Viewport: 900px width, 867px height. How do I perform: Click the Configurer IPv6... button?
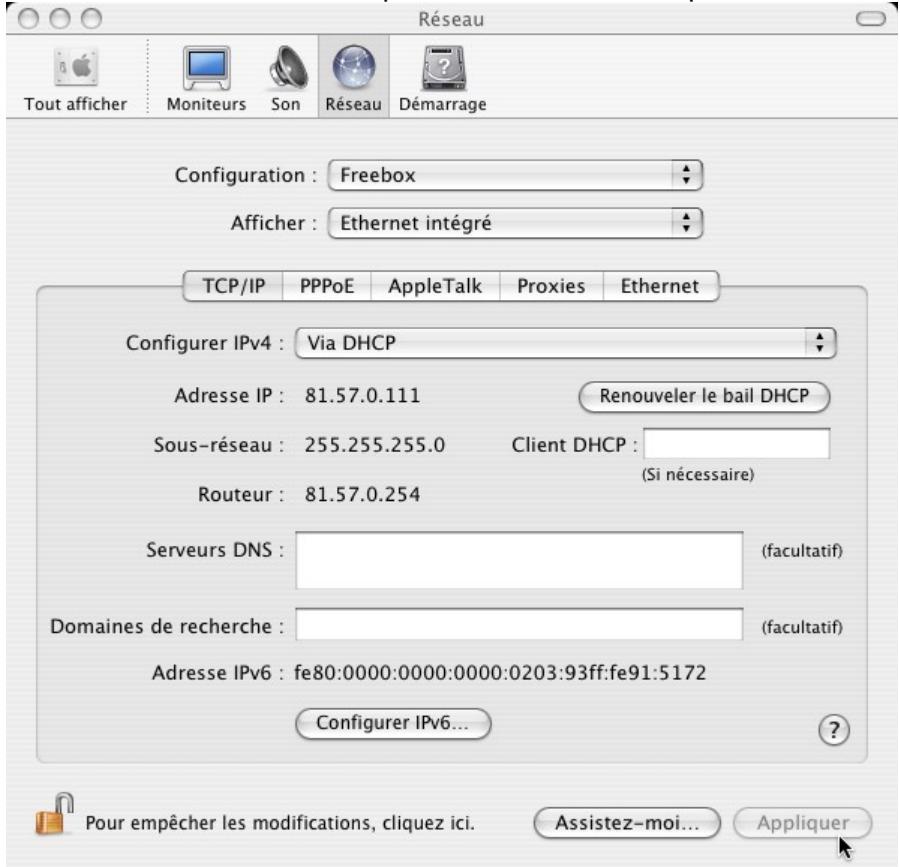tap(393, 723)
